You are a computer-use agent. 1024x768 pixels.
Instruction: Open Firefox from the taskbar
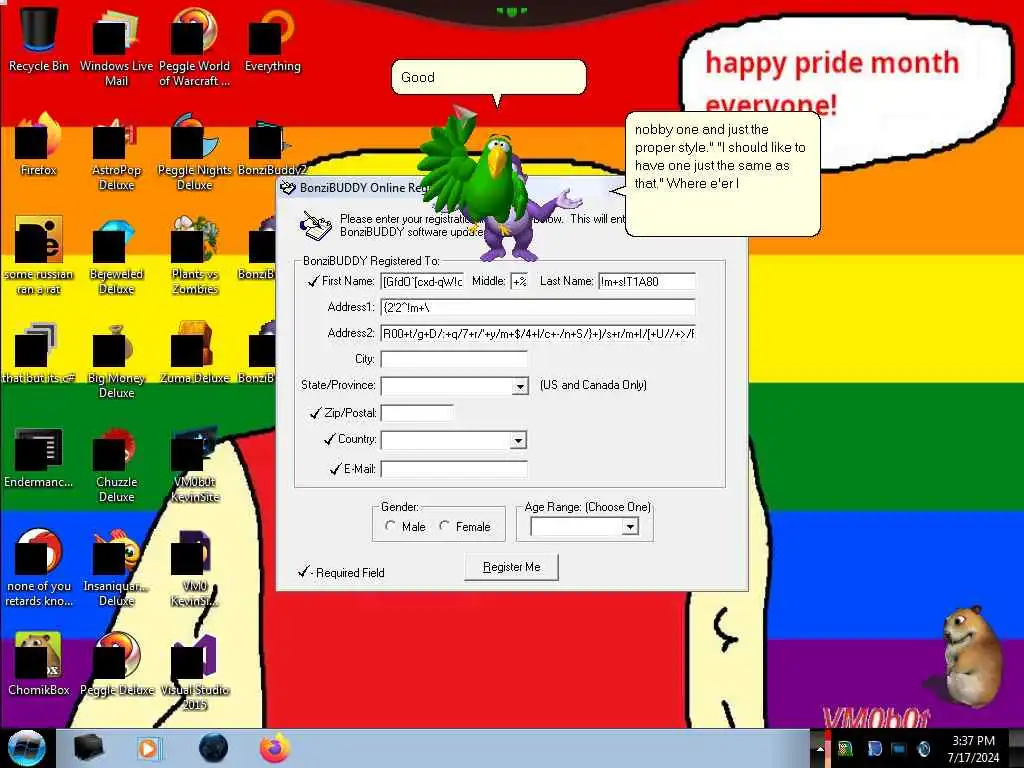click(x=275, y=748)
